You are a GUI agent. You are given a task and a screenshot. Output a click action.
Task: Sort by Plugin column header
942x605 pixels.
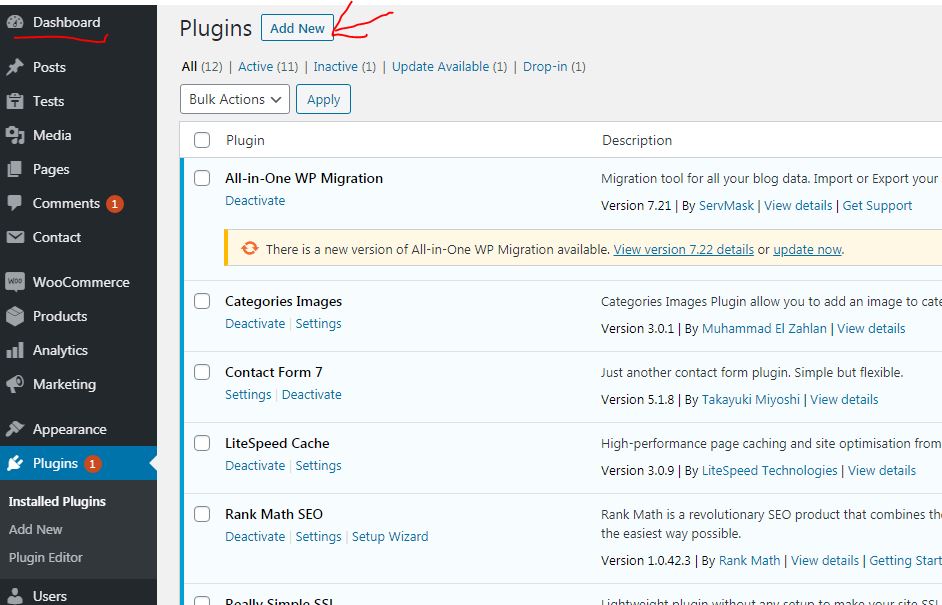pos(245,140)
